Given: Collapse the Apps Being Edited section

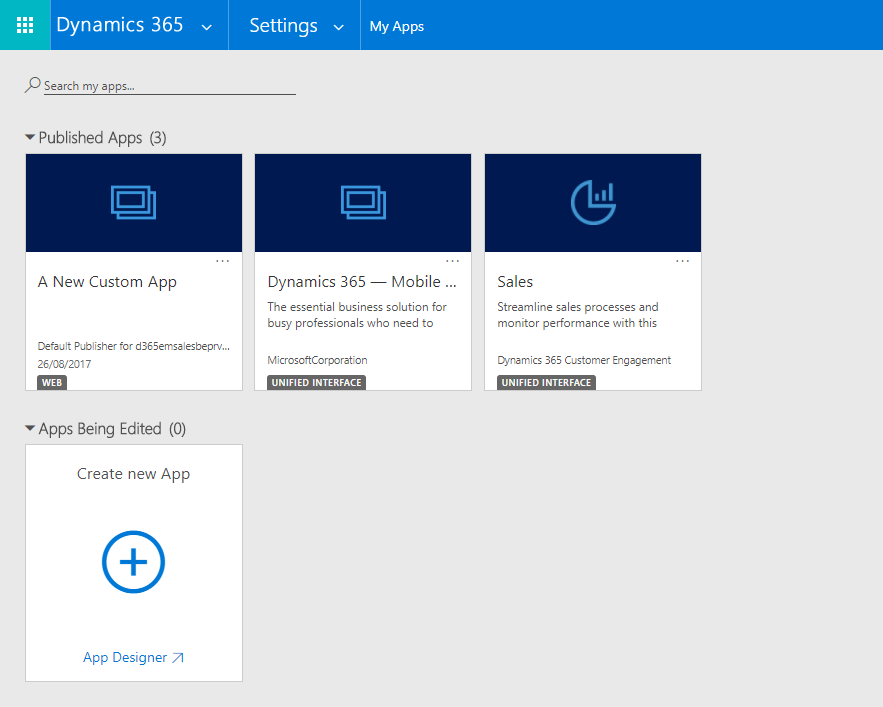Looking at the screenshot, I should pyautogui.click(x=30, y=428).
